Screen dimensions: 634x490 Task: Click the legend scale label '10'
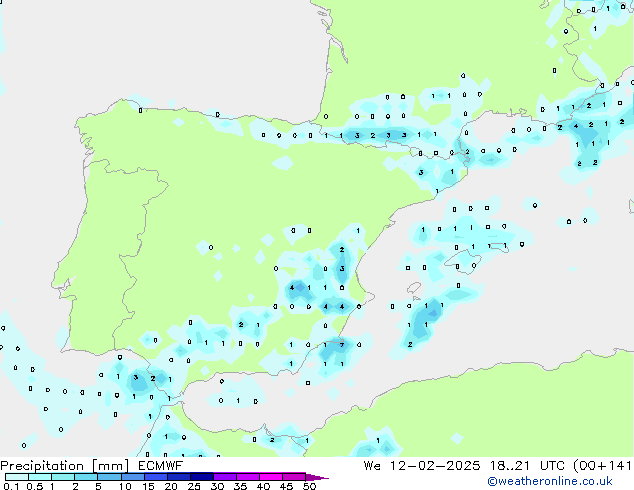tap(125, 486)
